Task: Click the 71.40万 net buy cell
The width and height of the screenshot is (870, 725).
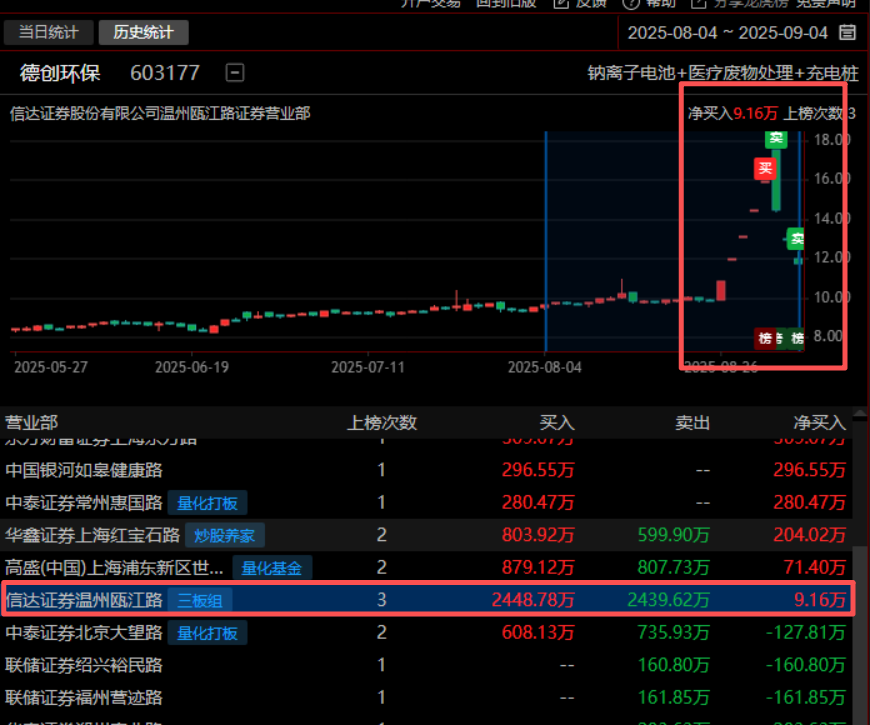Action: coord(815,567)
